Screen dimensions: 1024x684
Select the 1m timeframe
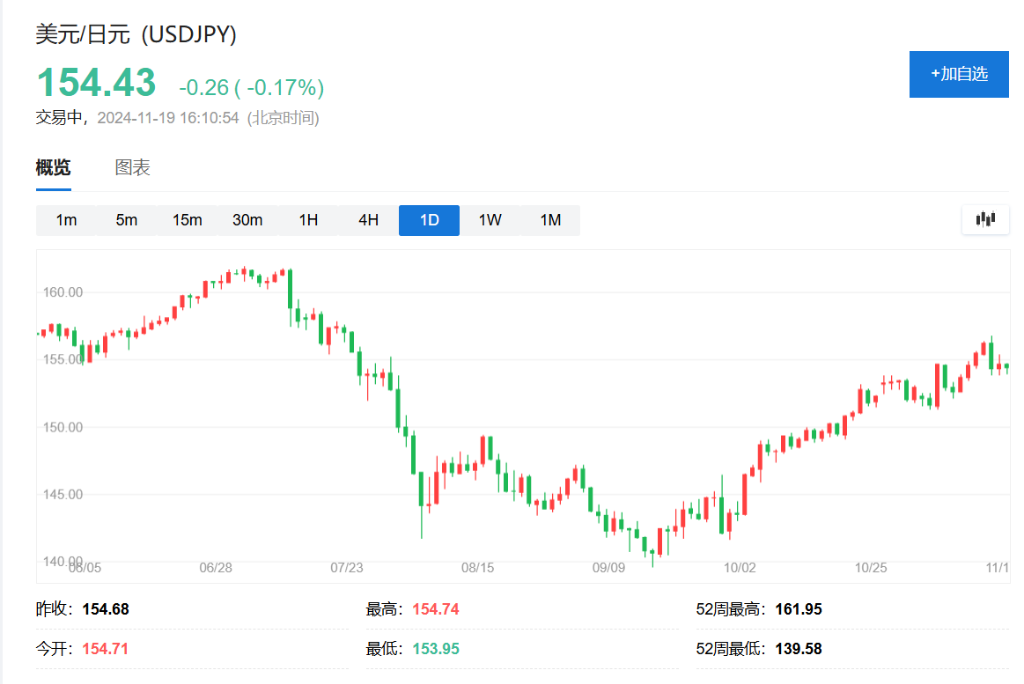point(66,220)
